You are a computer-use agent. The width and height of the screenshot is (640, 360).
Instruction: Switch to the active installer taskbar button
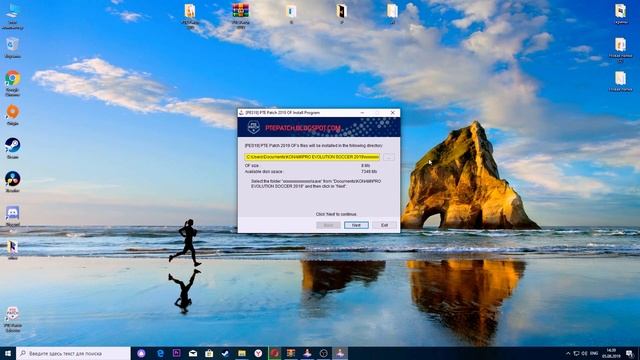coord(340,353)
